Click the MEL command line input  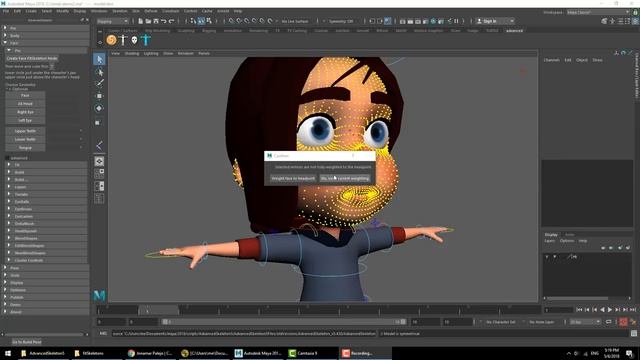(x=244, y=333)
